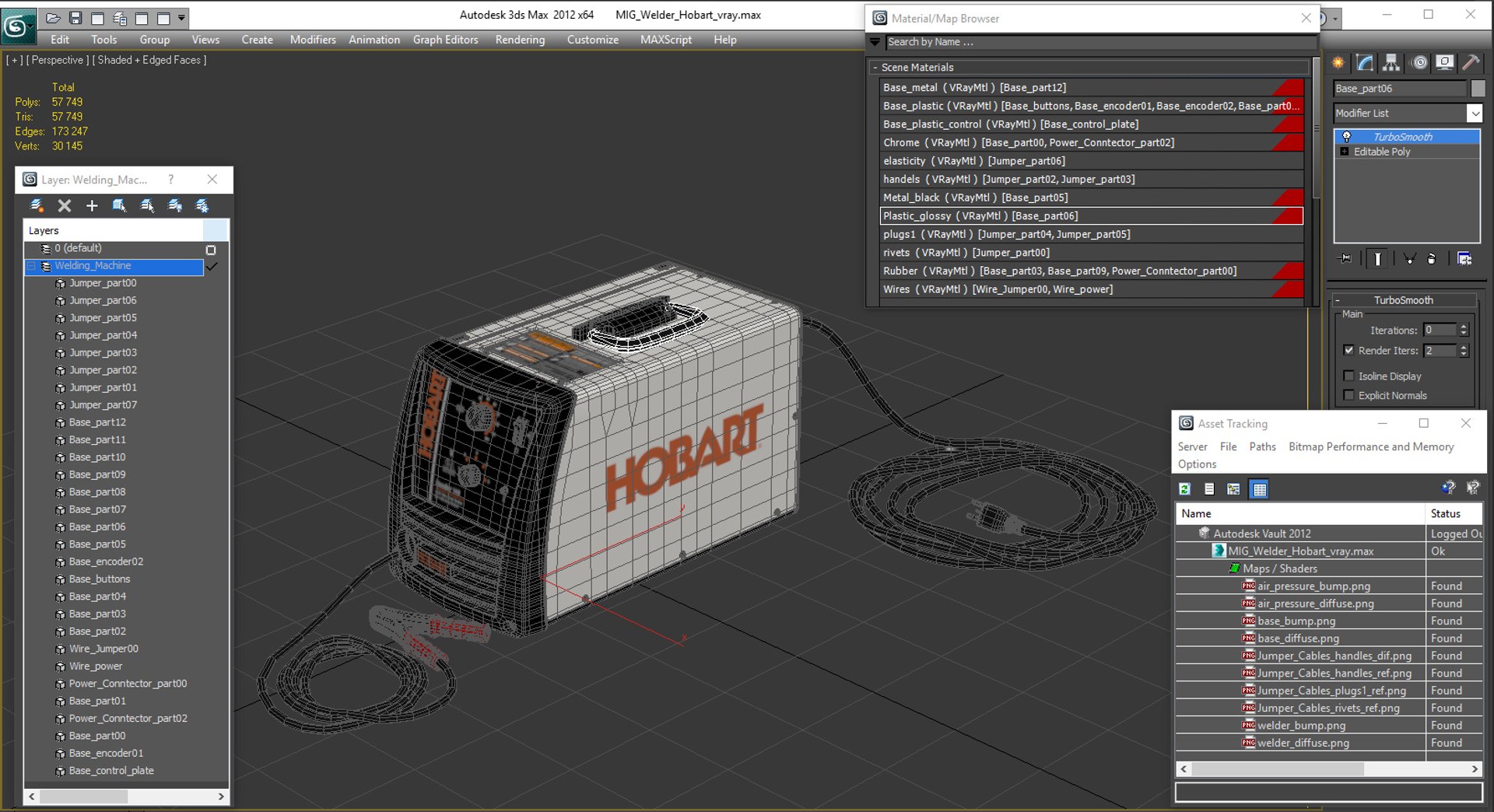Toggle the TurboSmooth modifier lightbulb
Screen dimensions: 1494x812
(1346, 137)
